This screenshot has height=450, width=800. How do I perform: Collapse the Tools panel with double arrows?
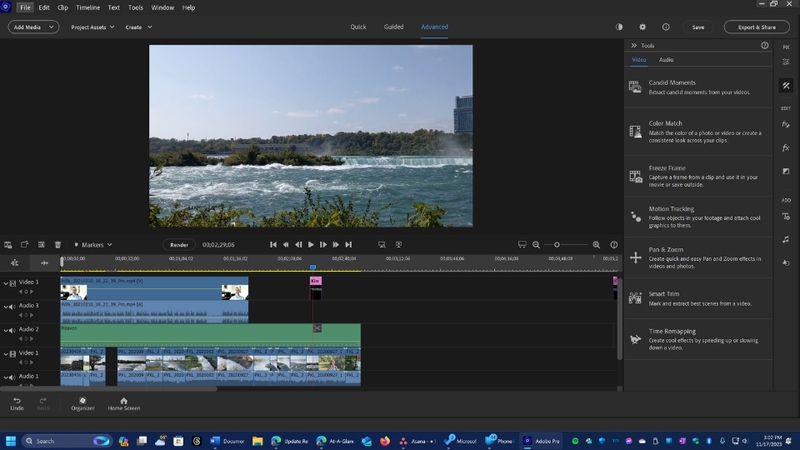(x=634, y=45)
